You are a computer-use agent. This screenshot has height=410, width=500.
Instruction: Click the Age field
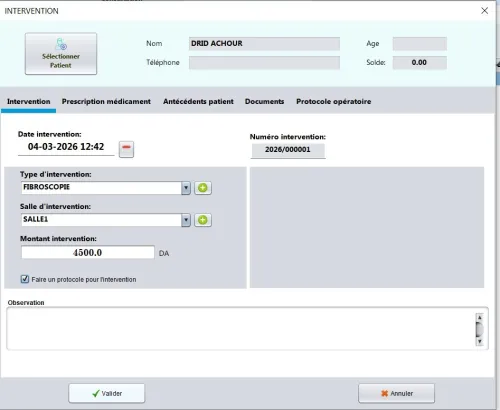click(420, 44)
